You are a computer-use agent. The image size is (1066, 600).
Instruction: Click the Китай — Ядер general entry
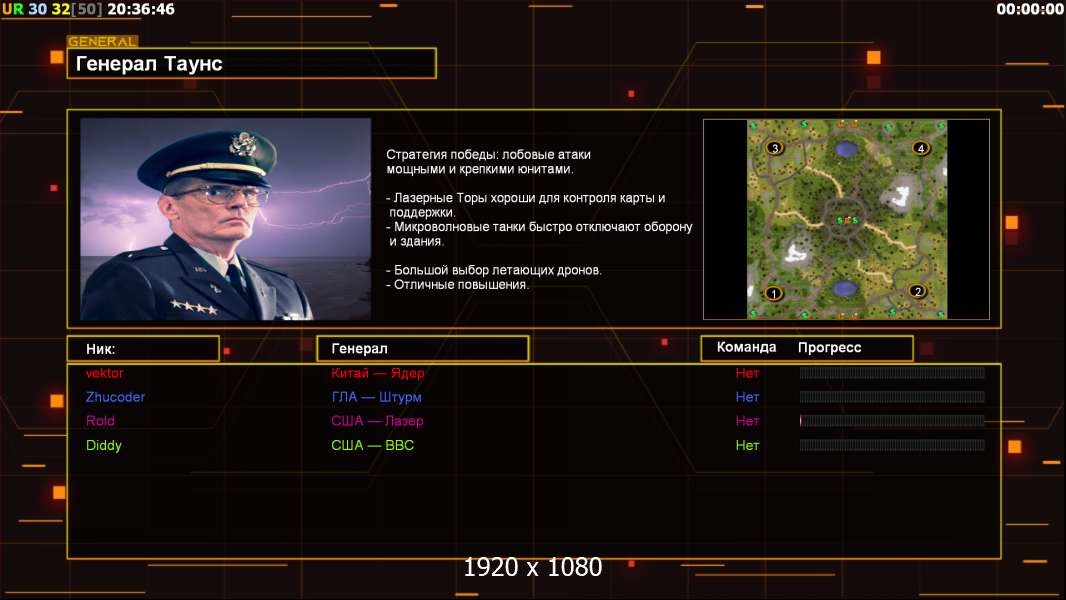tap(377, 373)
